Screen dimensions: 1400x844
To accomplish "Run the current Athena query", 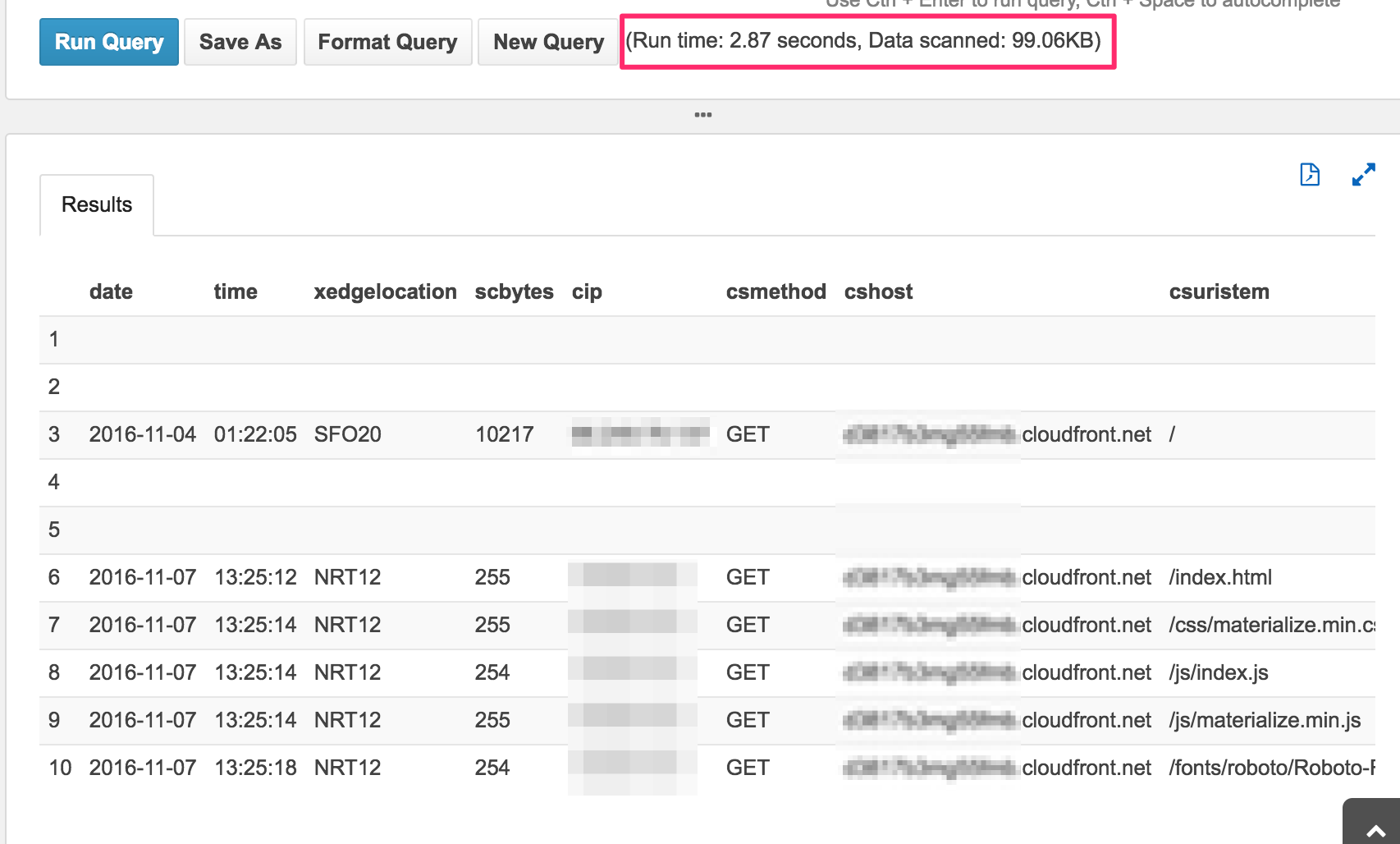I will (108, 41).
